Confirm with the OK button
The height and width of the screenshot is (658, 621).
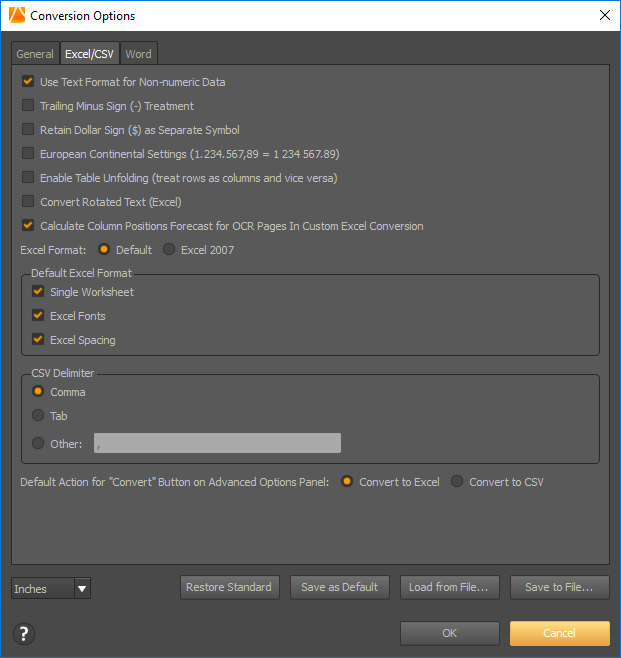coord(450,633)
